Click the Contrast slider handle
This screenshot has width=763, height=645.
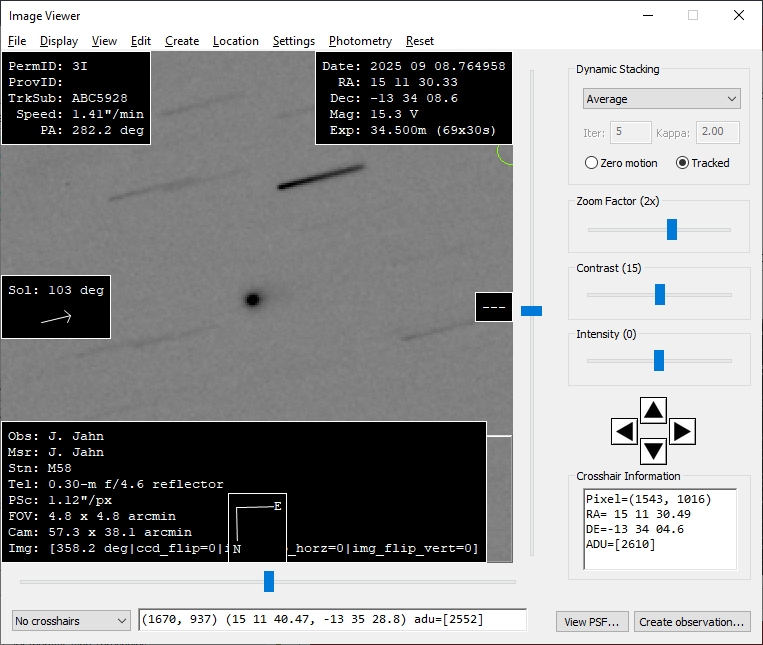pyautogui.click(x=660, y=294)
